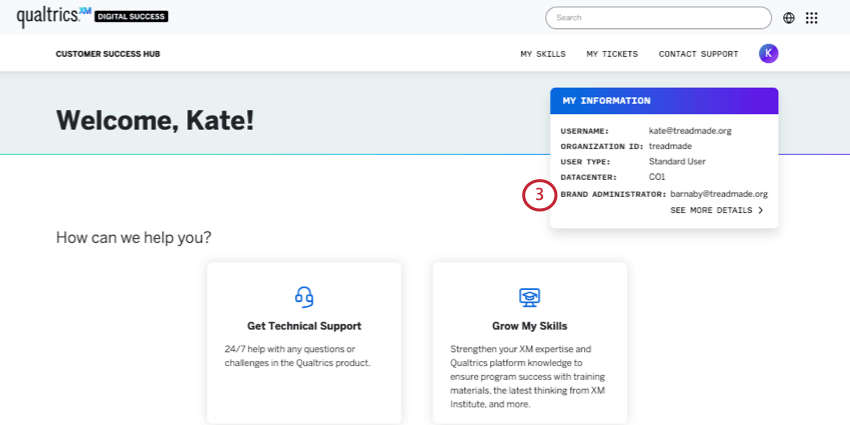Click the BRAND ADMINISTRATOR: label
This screenshot has height=425, width=850.
(614, 194)
